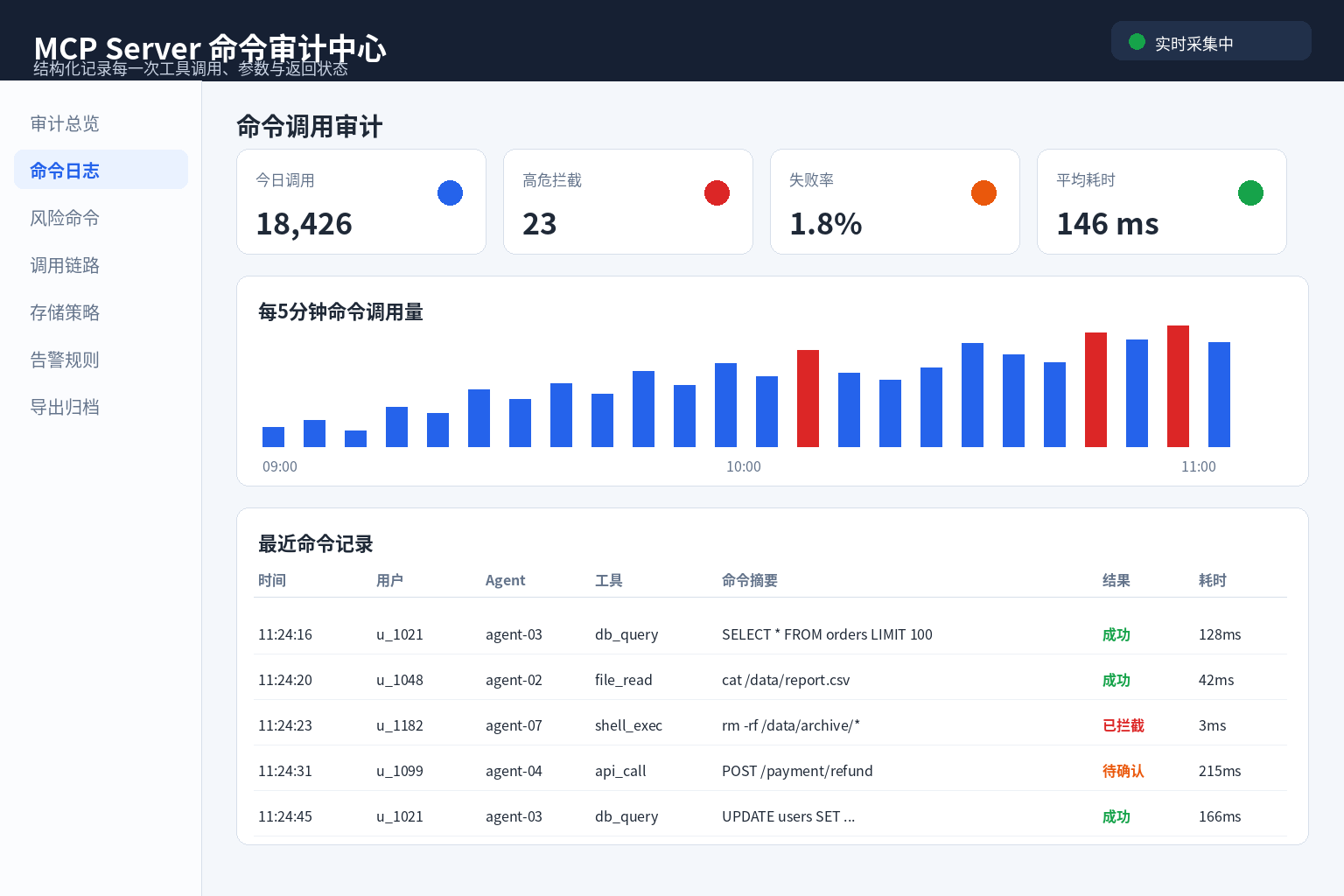
Task: Select the last blue chart bar
Action: click(x=1219, y=395)
